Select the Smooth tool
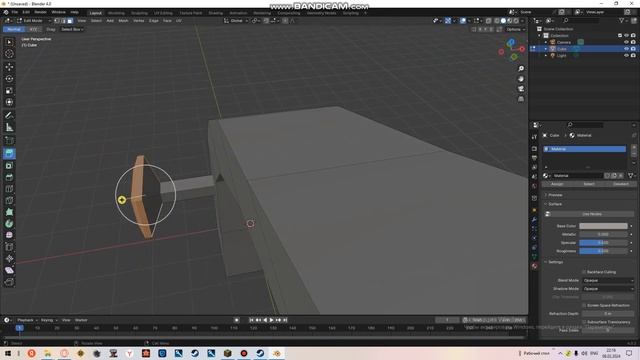Image resolution: width=640 pixels, height=360 pixels. pos(9,235)
